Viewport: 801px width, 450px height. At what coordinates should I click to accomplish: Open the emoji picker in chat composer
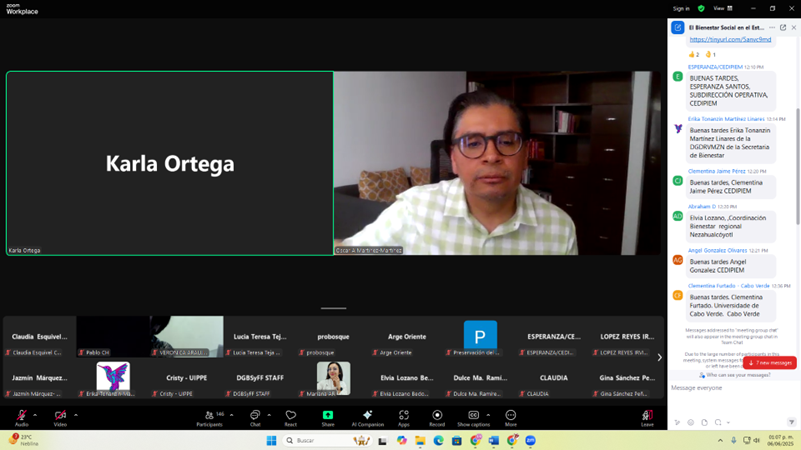tap(691, 422)
